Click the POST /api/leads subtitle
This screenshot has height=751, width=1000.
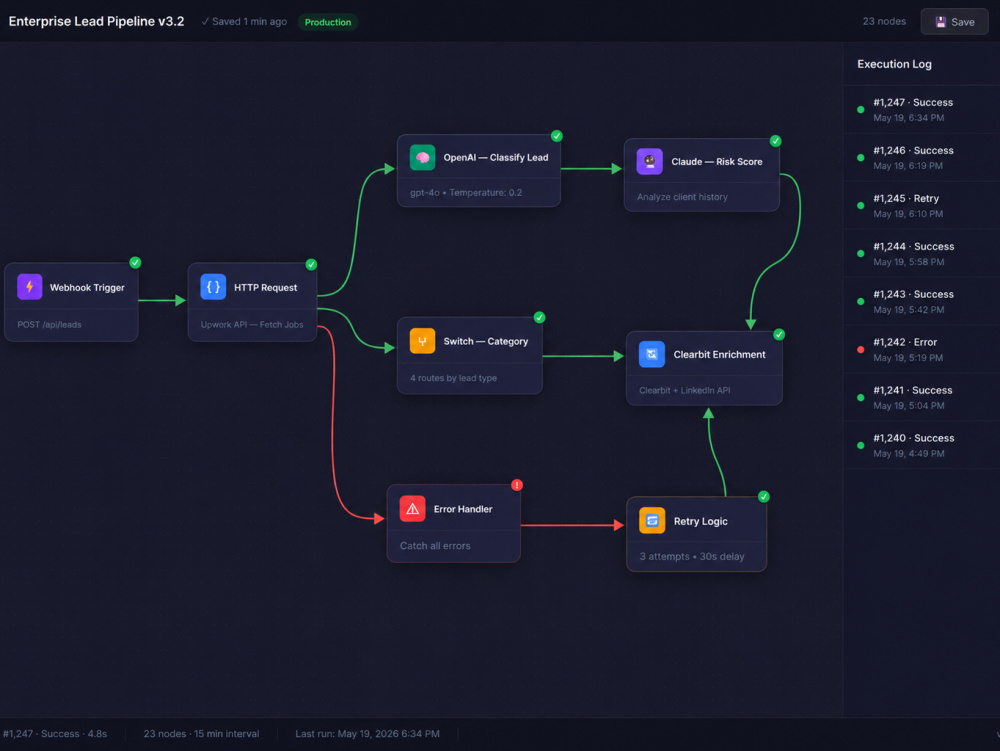tap(49, 324)
